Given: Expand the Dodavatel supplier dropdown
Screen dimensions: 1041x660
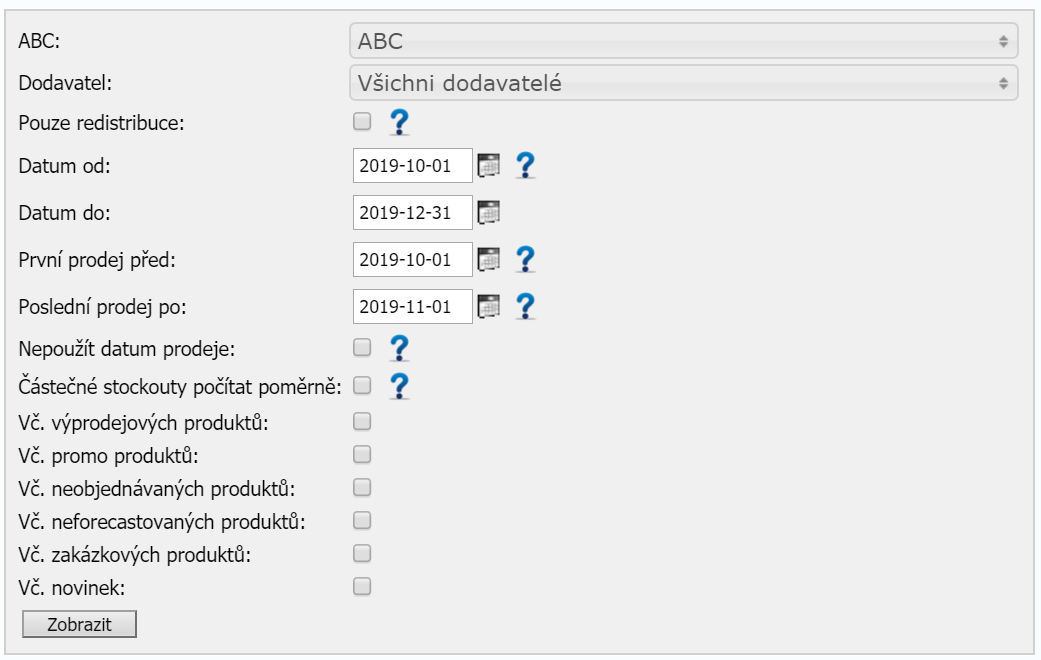Looking at the screenshot, I should coord(683,83).
